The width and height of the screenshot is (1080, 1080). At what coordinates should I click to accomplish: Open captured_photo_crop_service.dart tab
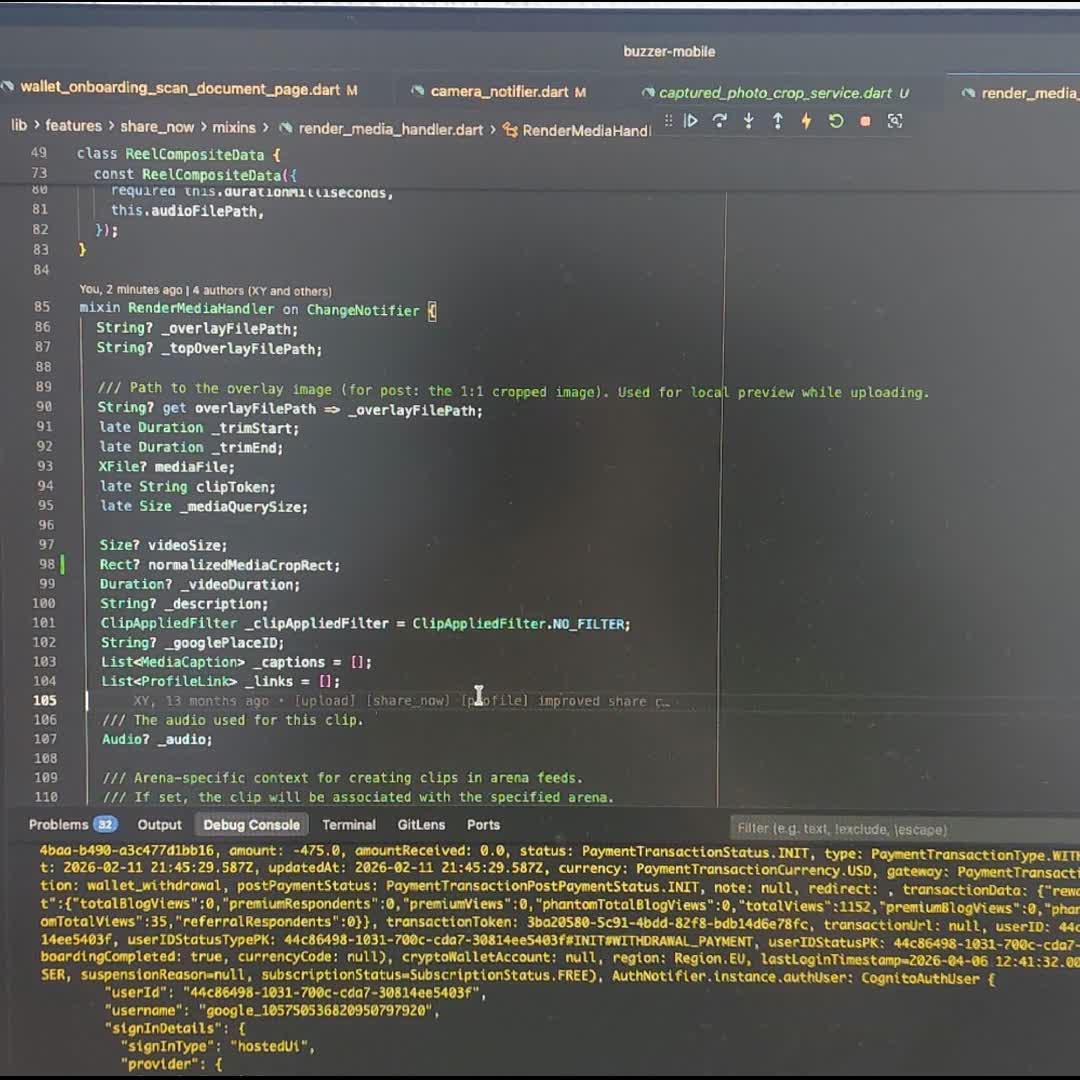(775, 92)
